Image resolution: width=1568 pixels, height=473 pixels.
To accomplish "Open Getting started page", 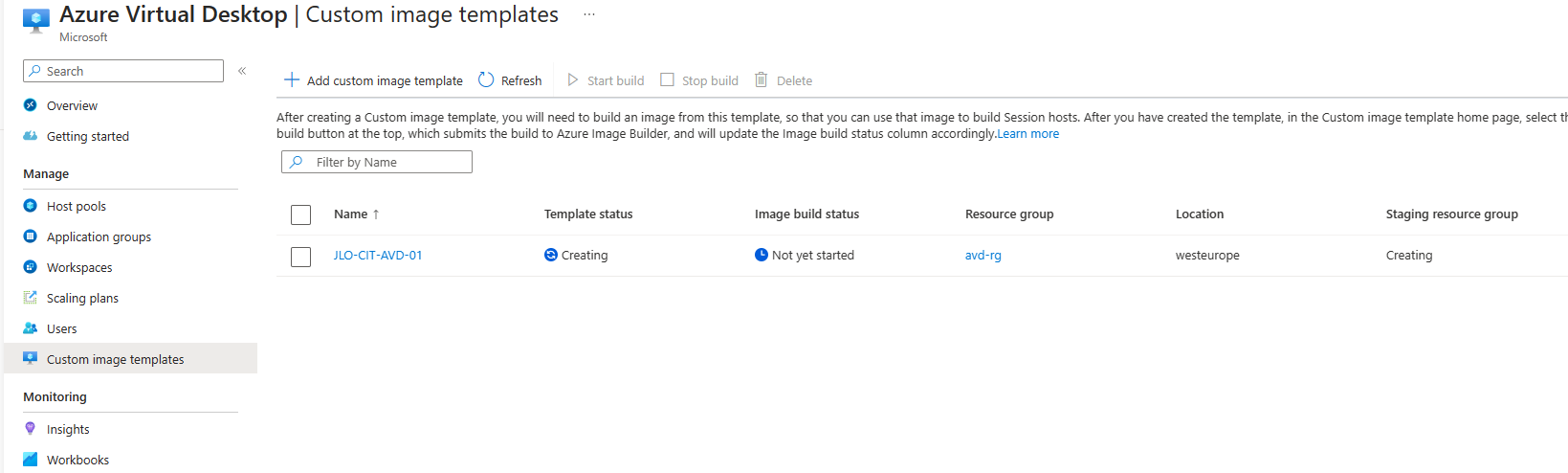I will (88, 136).
